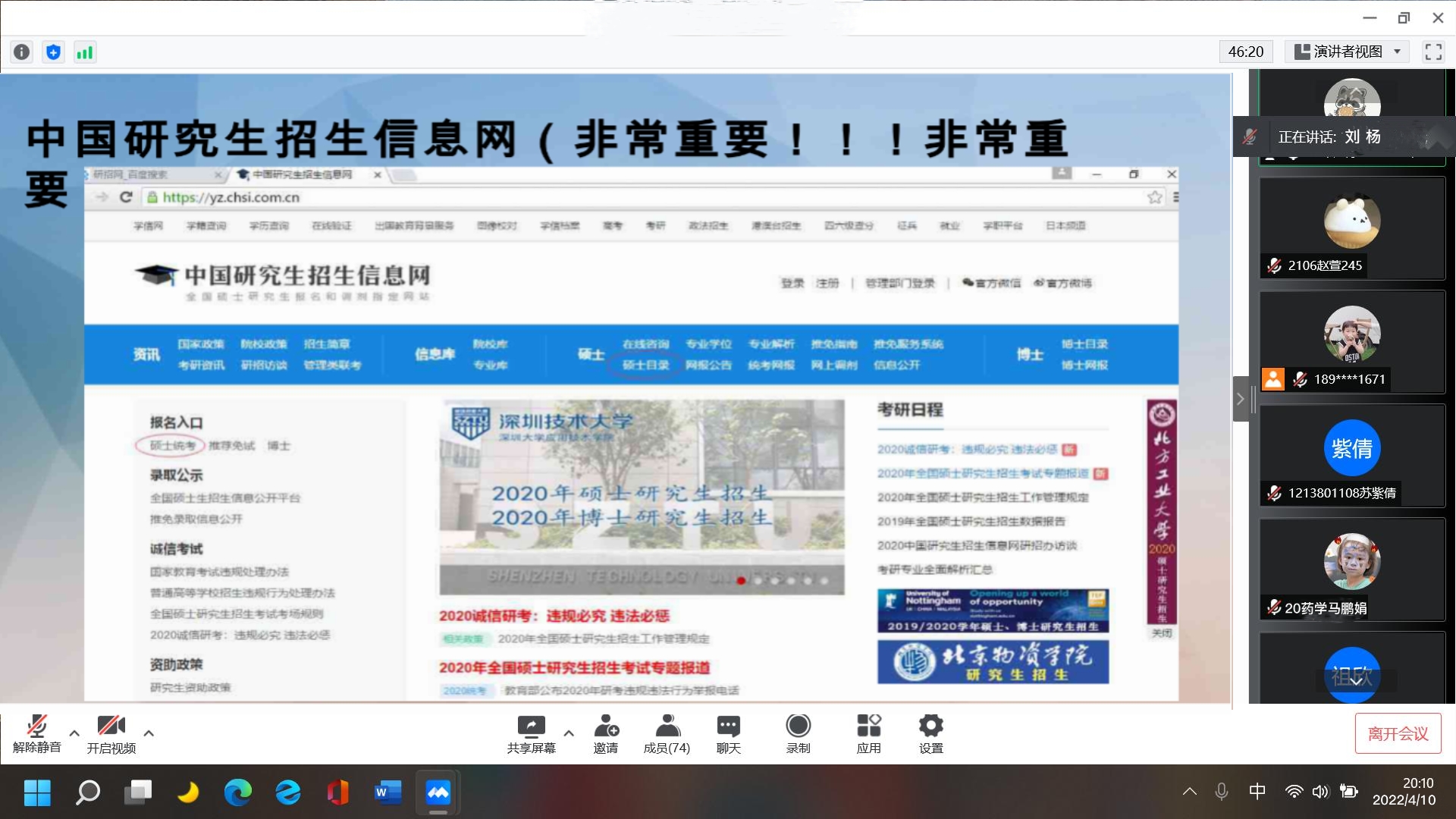Start recording with 录制
The width and height of the screenshot is (1456, 819).
pos(798,734)
